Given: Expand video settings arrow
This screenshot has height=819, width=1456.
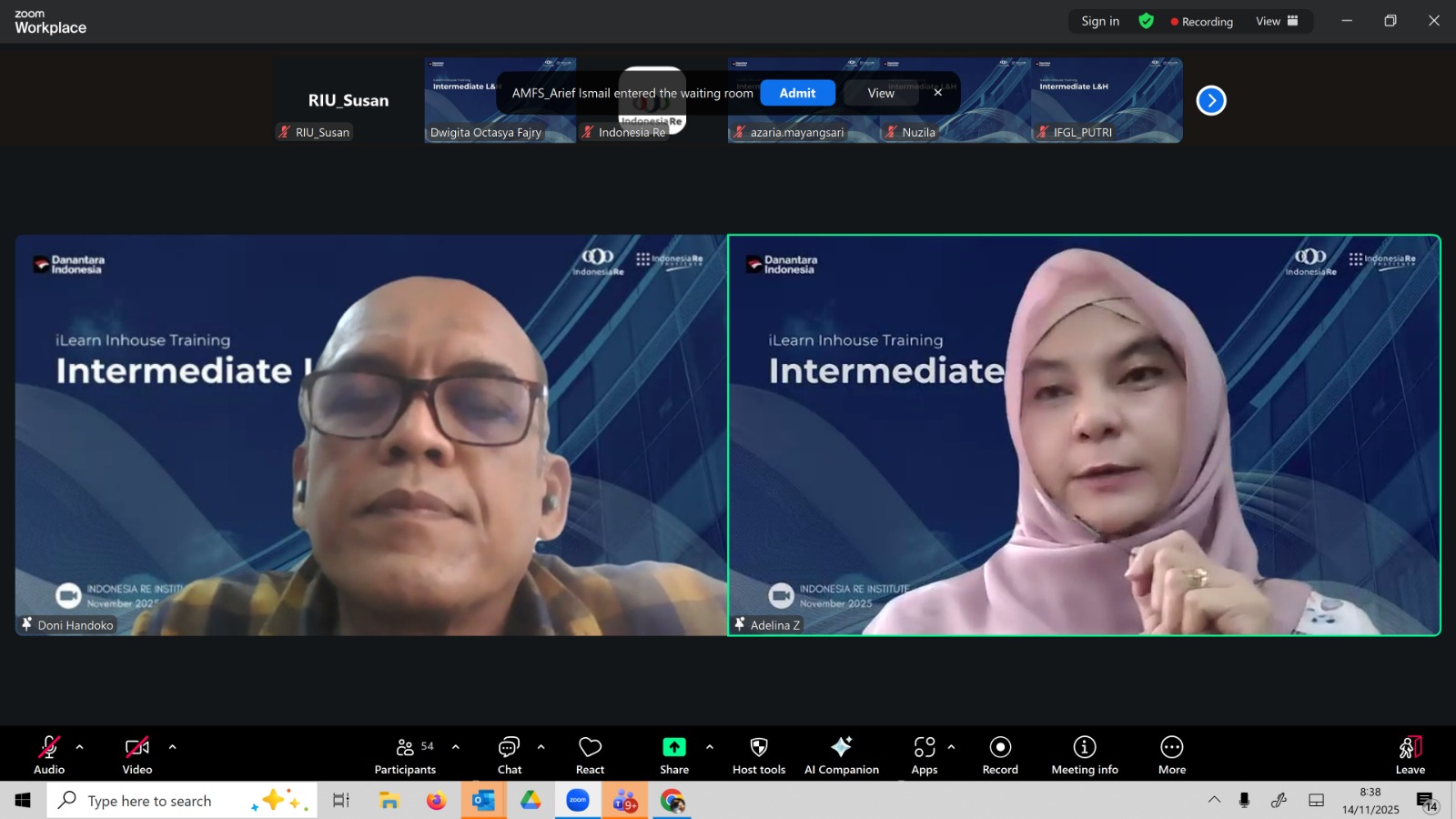Looking at the screenshot, I should coord(172,747).
